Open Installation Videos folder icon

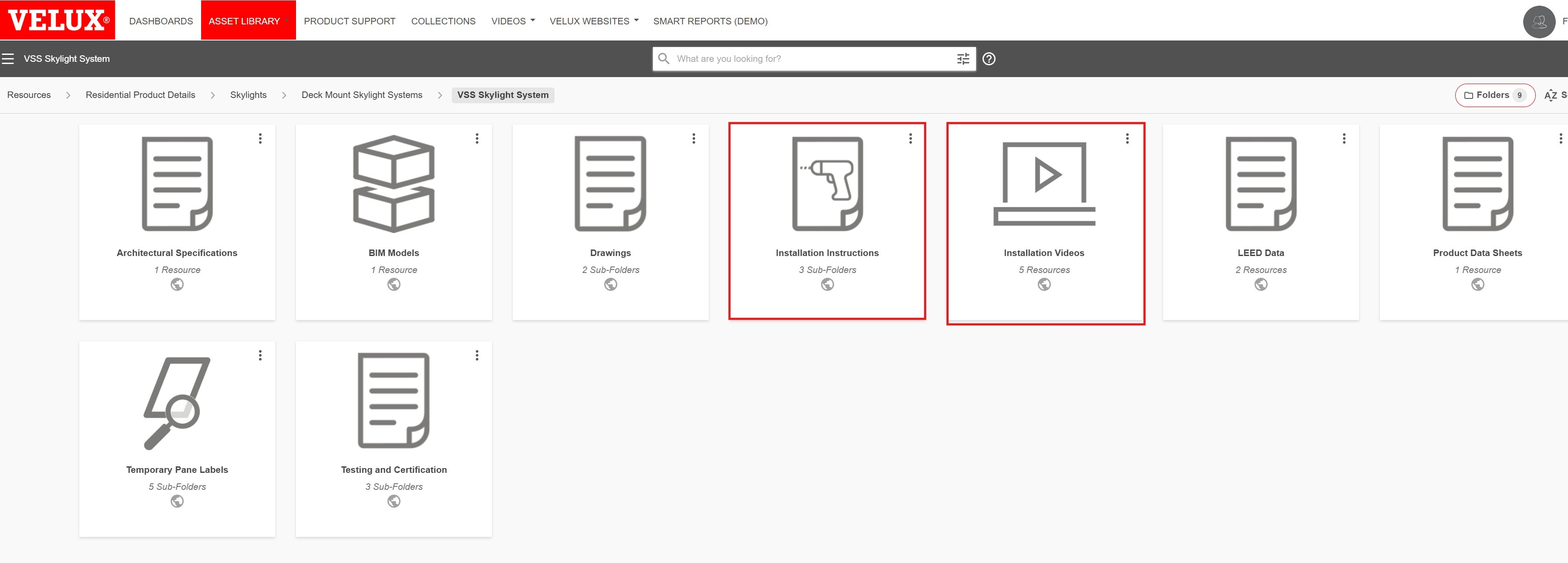(1044, 183)
